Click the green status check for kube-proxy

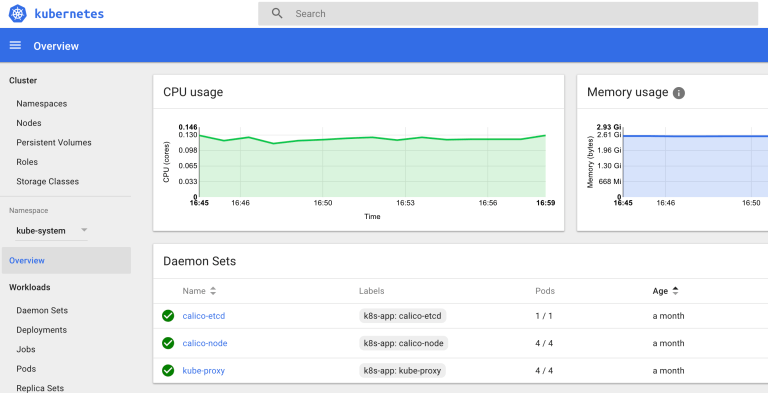tap(168, 370)
